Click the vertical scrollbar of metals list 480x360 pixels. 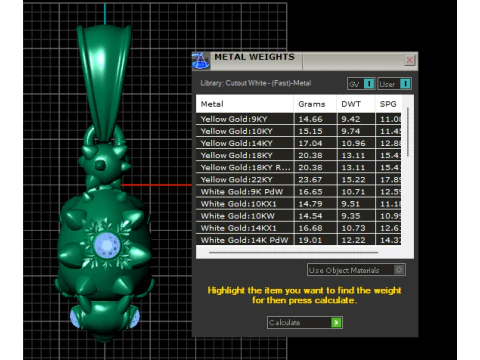tap(408, 132)
